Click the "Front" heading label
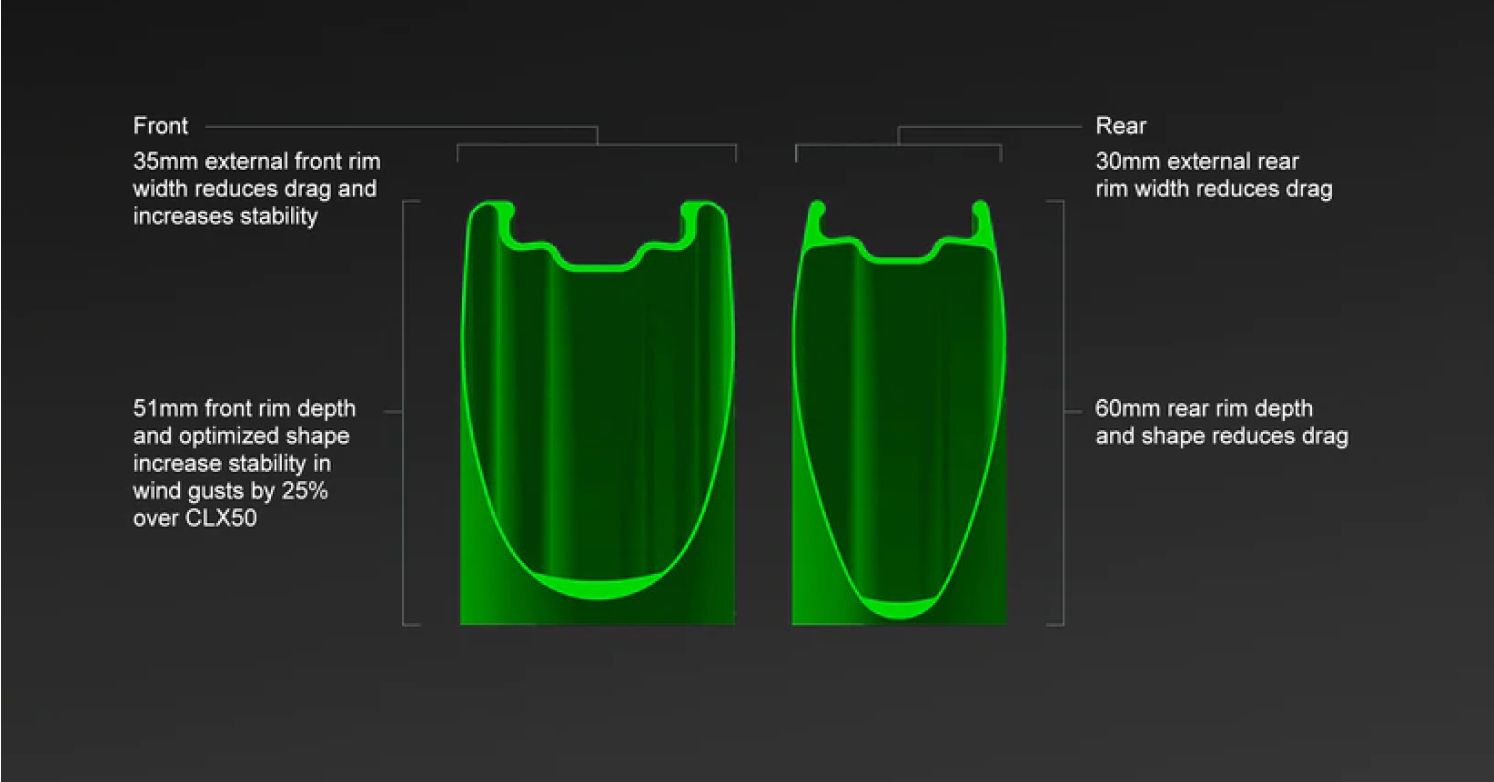 (160, 127)
